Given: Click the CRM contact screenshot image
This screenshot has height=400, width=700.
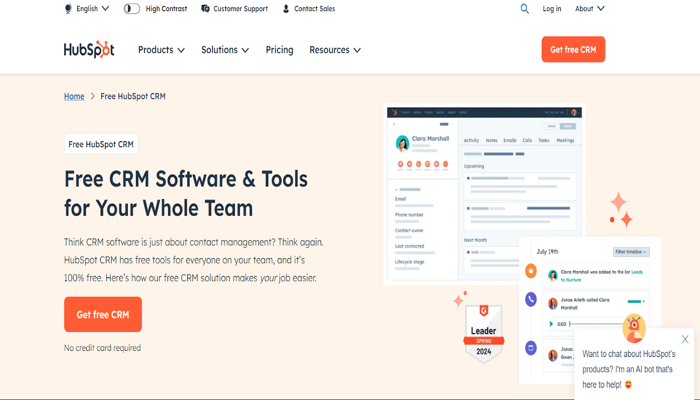Looking at the screenshot, I should [484, 195].
